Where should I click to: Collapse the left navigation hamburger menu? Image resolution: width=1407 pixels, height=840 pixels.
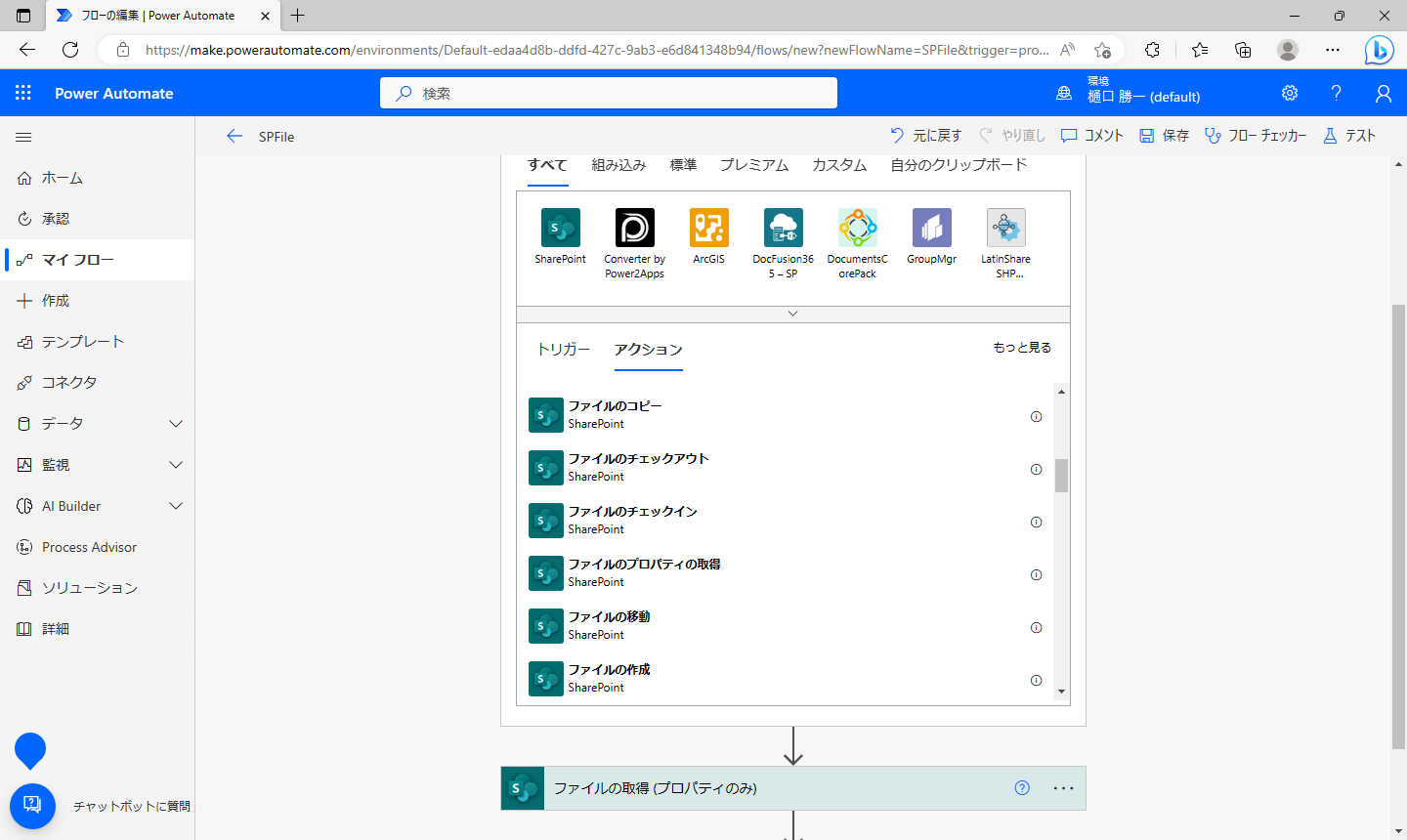click(x=24, y=138)
